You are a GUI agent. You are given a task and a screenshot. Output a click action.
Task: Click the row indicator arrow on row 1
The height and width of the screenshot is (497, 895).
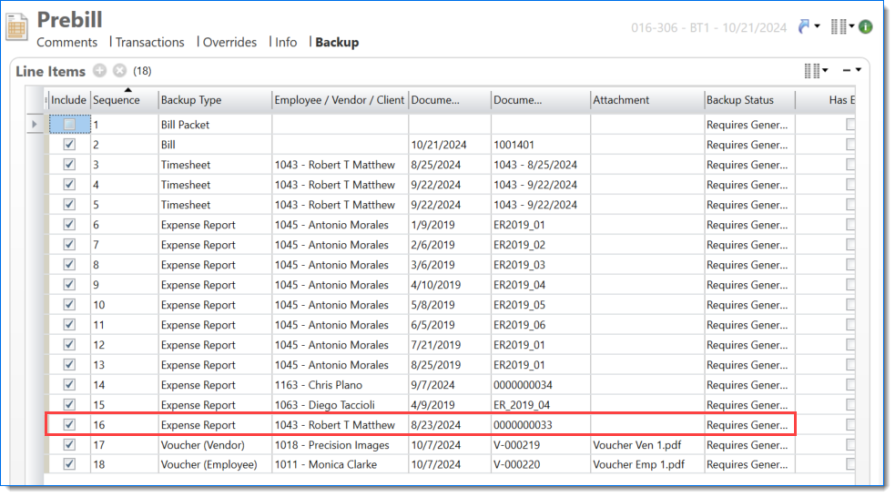(36, 125)
